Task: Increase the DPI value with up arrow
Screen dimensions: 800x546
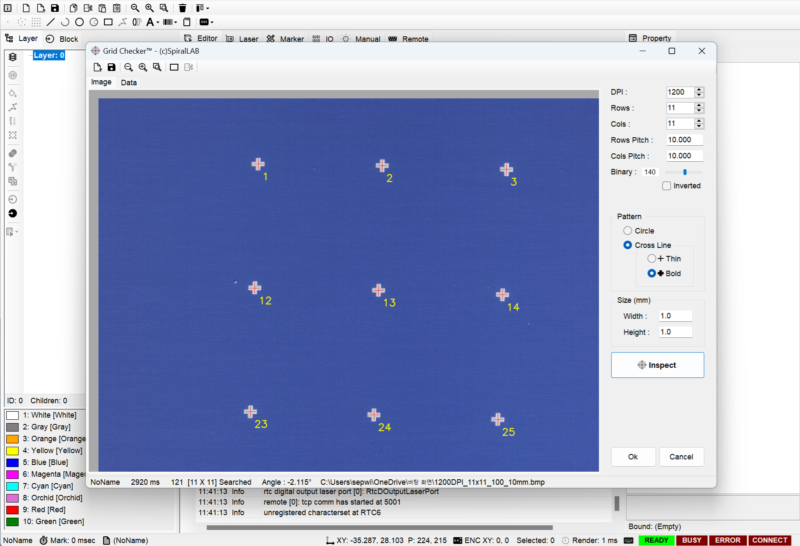Action: pyautogui.click(x=699, y=89)
